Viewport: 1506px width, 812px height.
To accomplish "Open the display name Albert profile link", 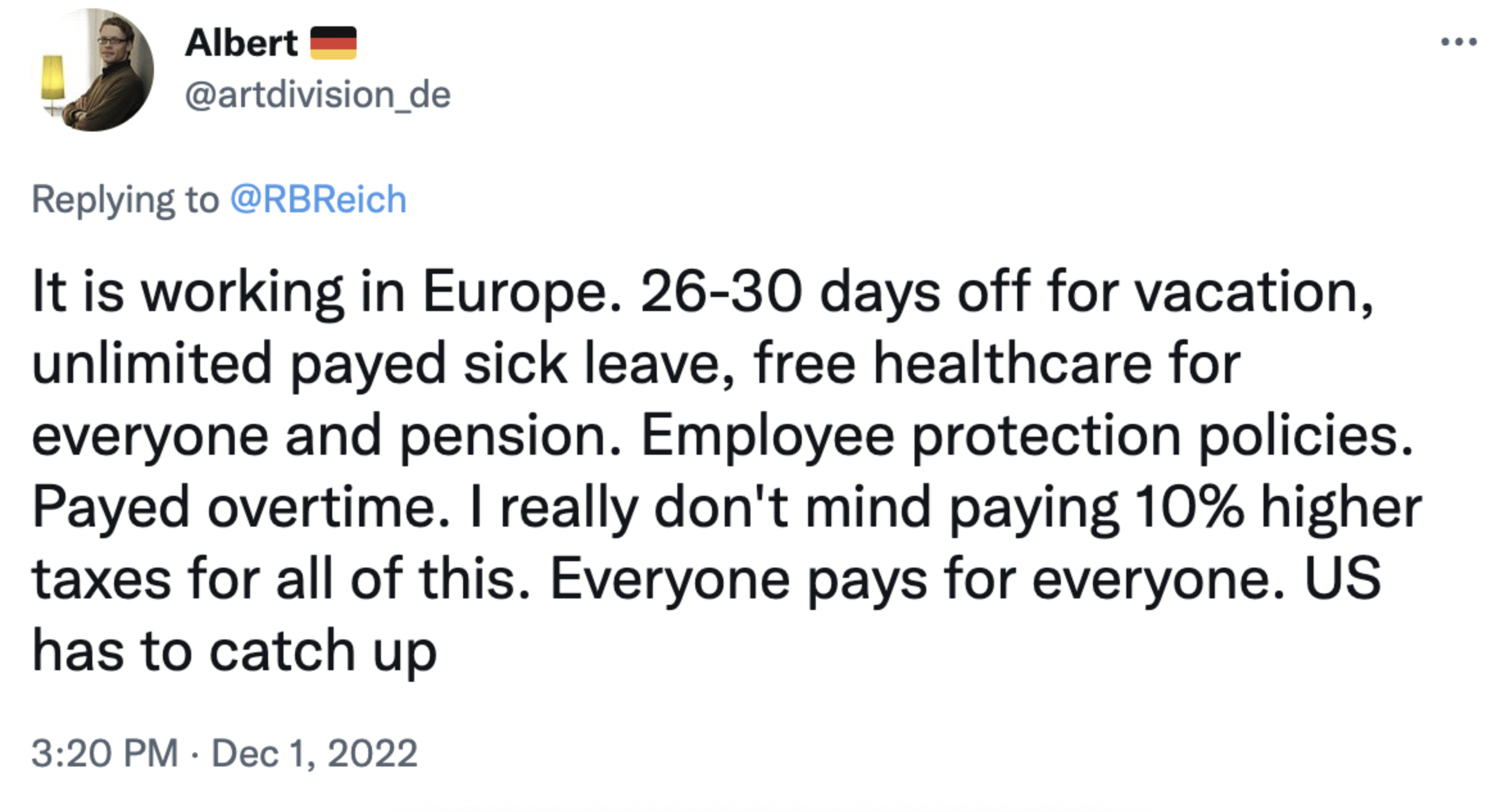I will click(x=241, y=43).
